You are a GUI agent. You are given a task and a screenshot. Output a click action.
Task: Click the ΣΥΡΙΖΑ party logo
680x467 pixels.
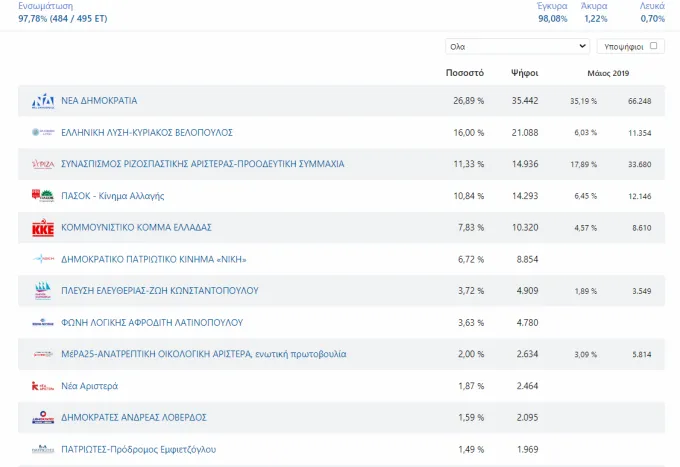43,164
